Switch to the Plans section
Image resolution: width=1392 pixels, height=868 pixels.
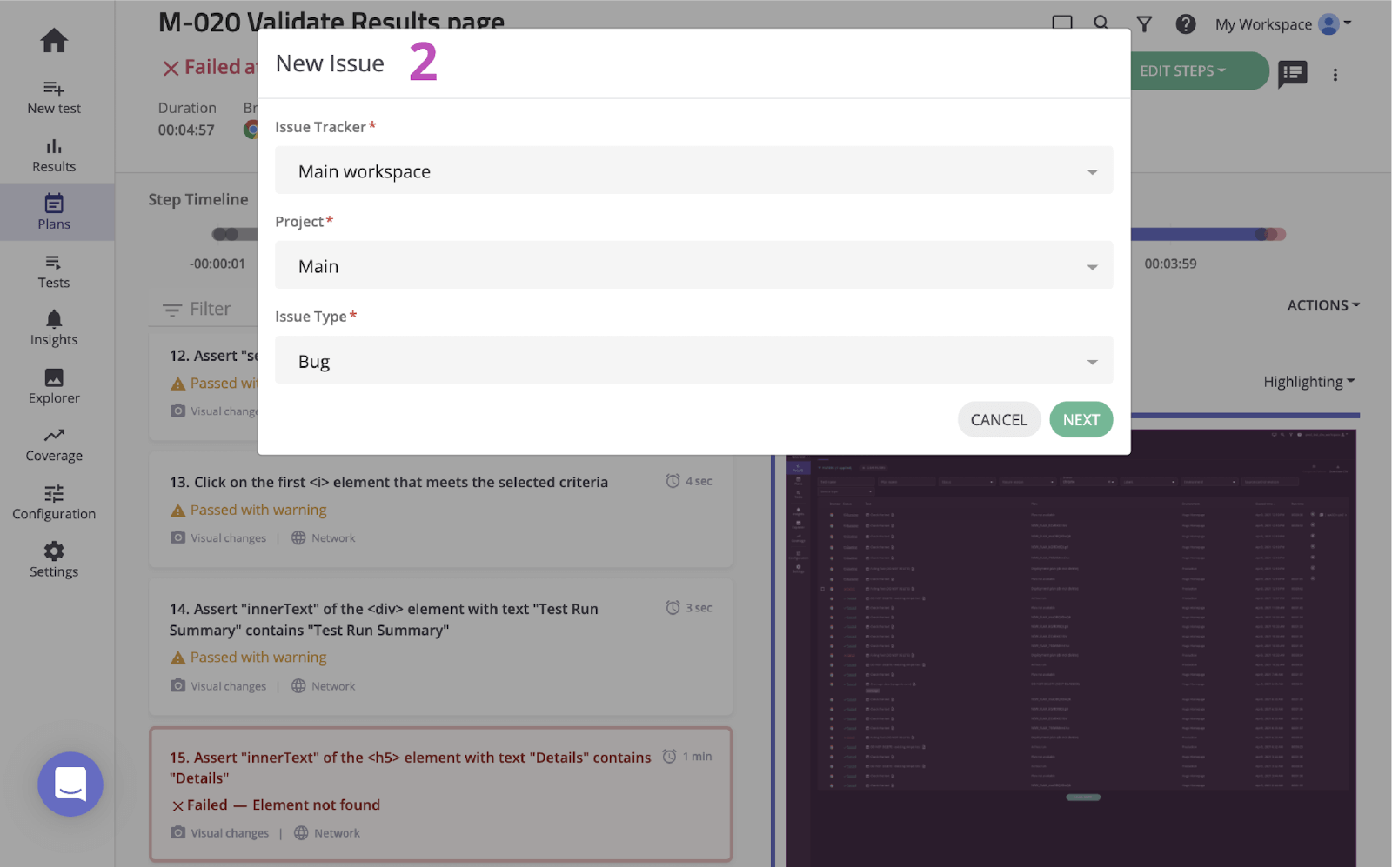[56, 211]
